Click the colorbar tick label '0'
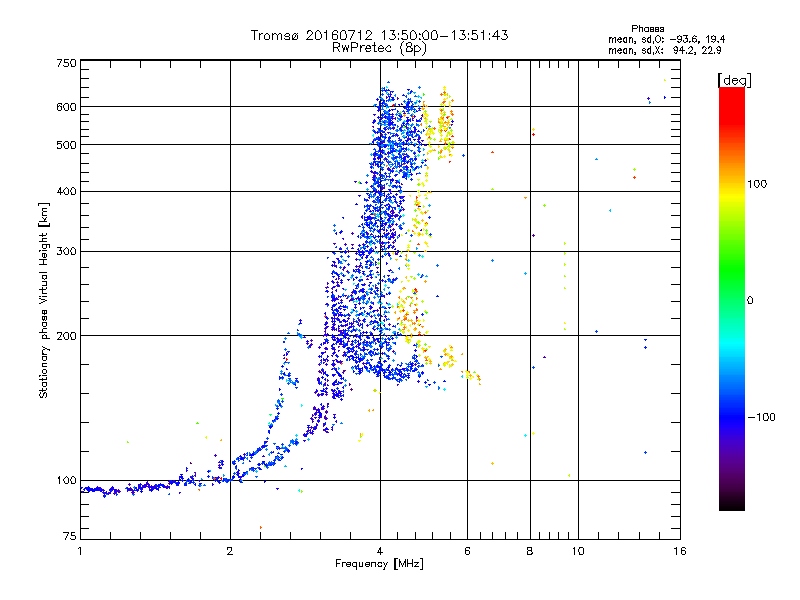Viewport: 800px width, 600px height. point(750,301)
